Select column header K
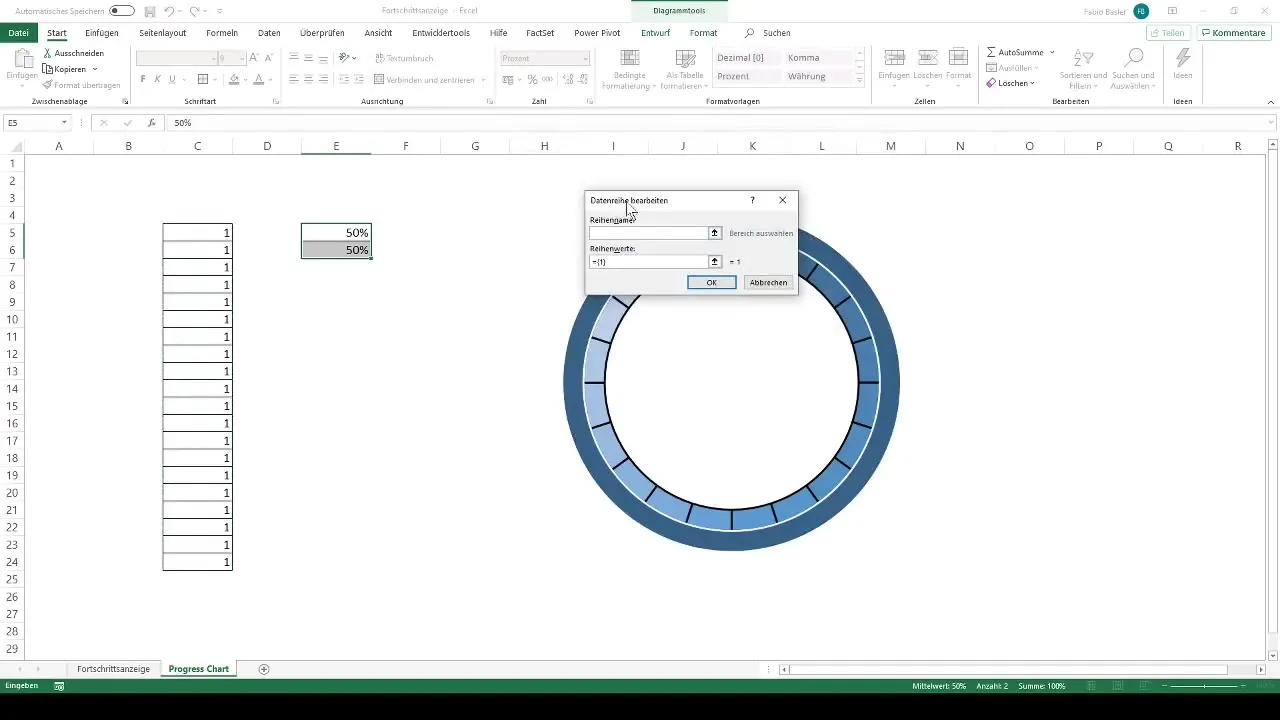Screen dimensions: 1280x720 tap(752, 146)
